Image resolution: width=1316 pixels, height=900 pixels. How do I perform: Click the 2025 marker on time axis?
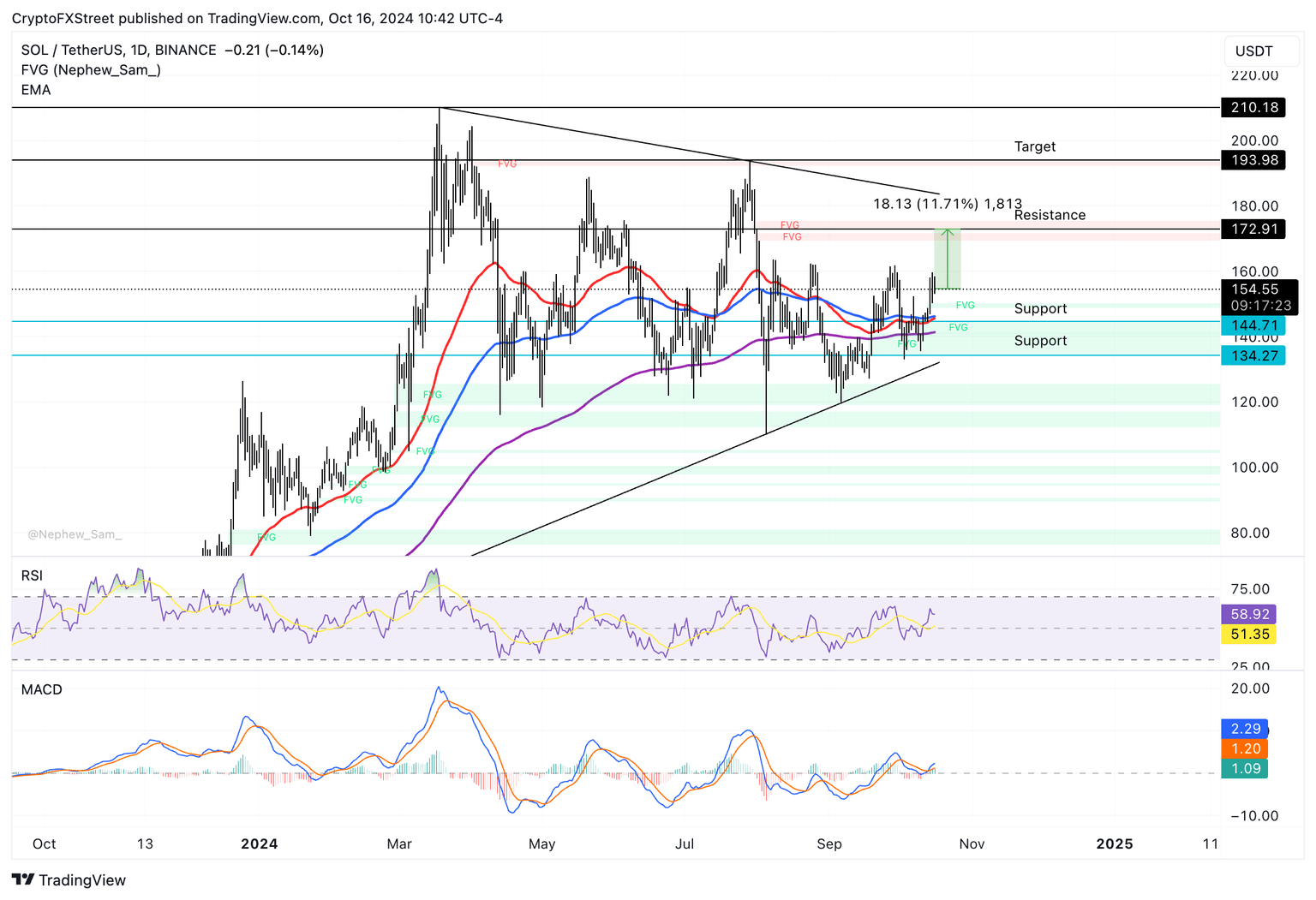point(1114,844)
